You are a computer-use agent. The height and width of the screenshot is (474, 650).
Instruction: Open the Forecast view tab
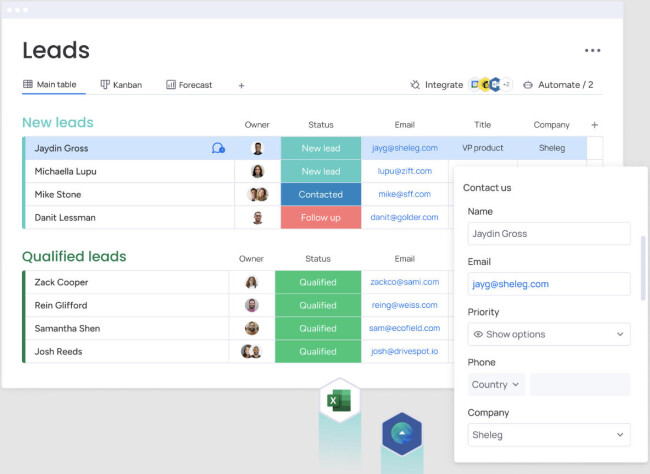(189, 85)
